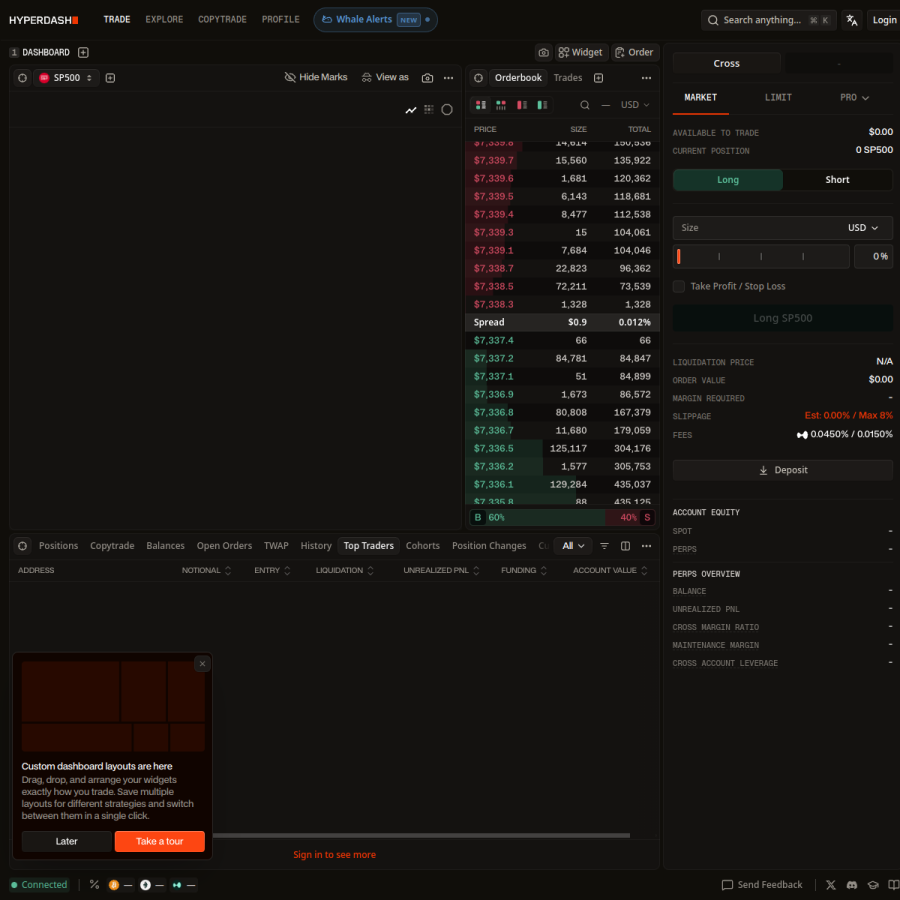The height and width of the screenshot is (900, 900).
Task: Click the HYPERDASH logo
Action: [44, 20]
